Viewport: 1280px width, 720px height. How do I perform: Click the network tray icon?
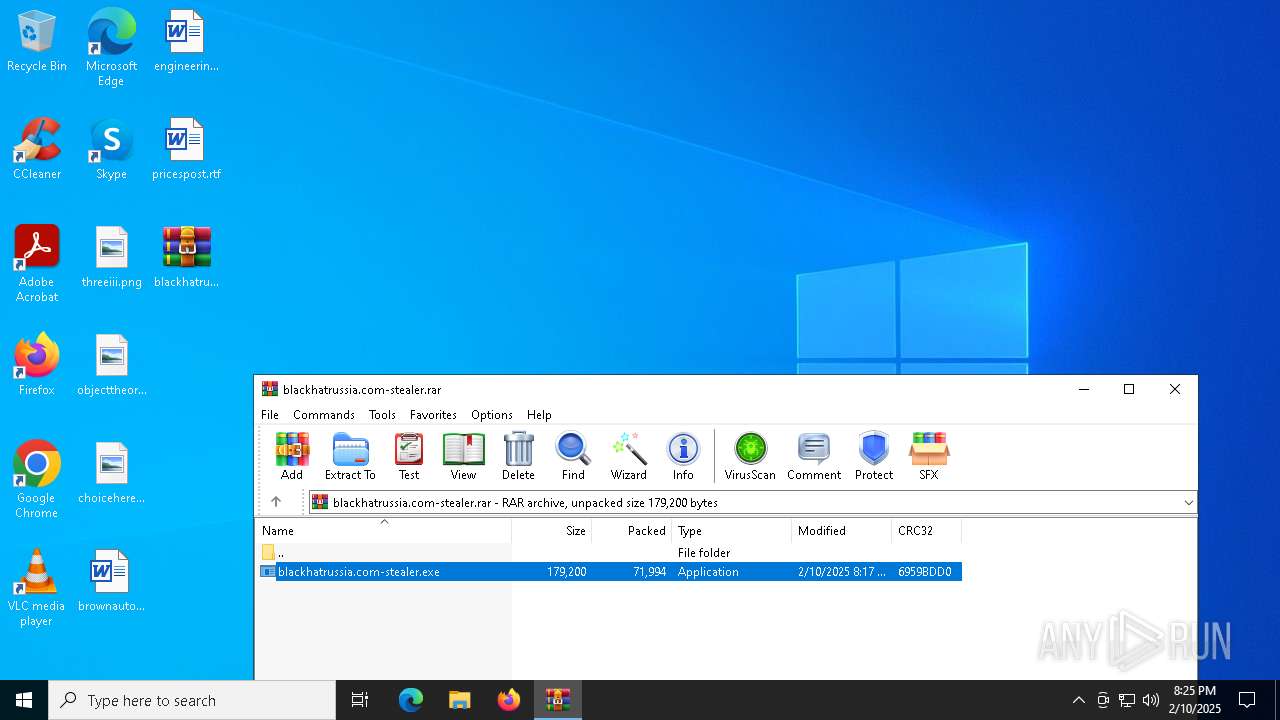pos(1127,700)
